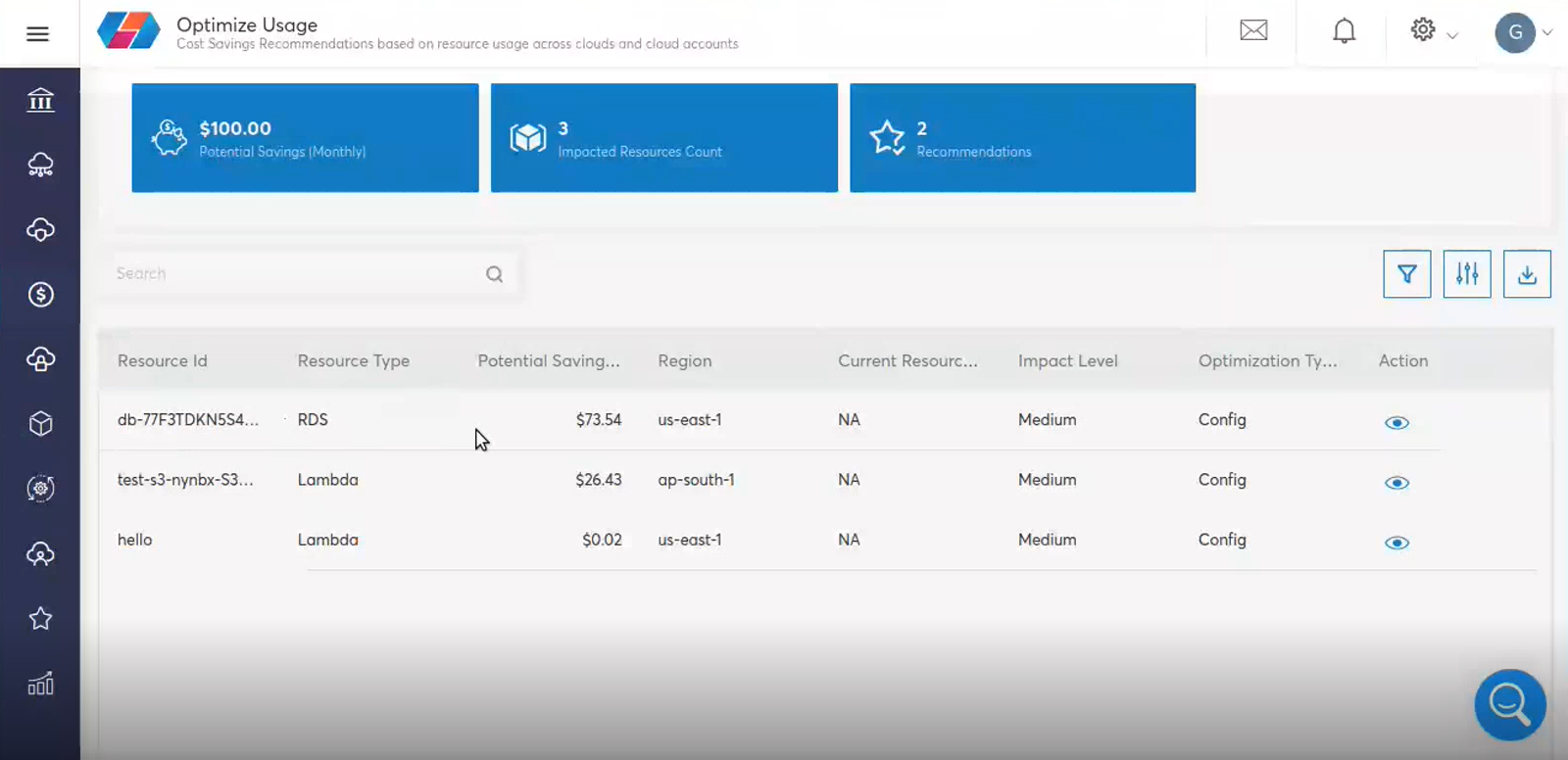Open the floating help search bubble

pos(1510,704)
